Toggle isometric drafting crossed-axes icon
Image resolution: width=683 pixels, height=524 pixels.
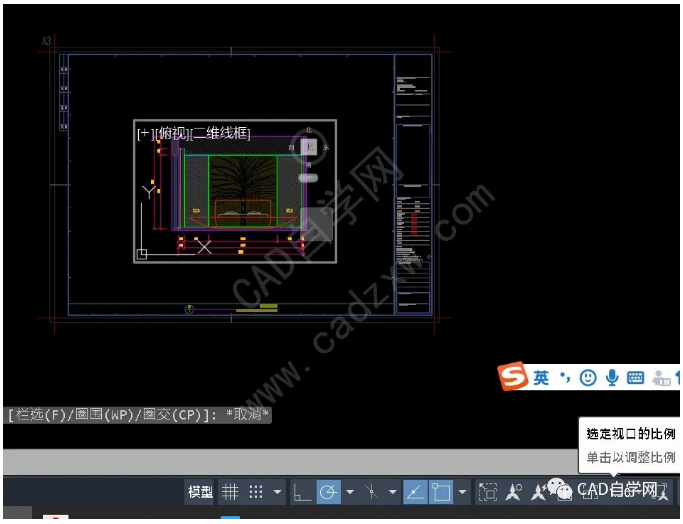coord(371,492)
